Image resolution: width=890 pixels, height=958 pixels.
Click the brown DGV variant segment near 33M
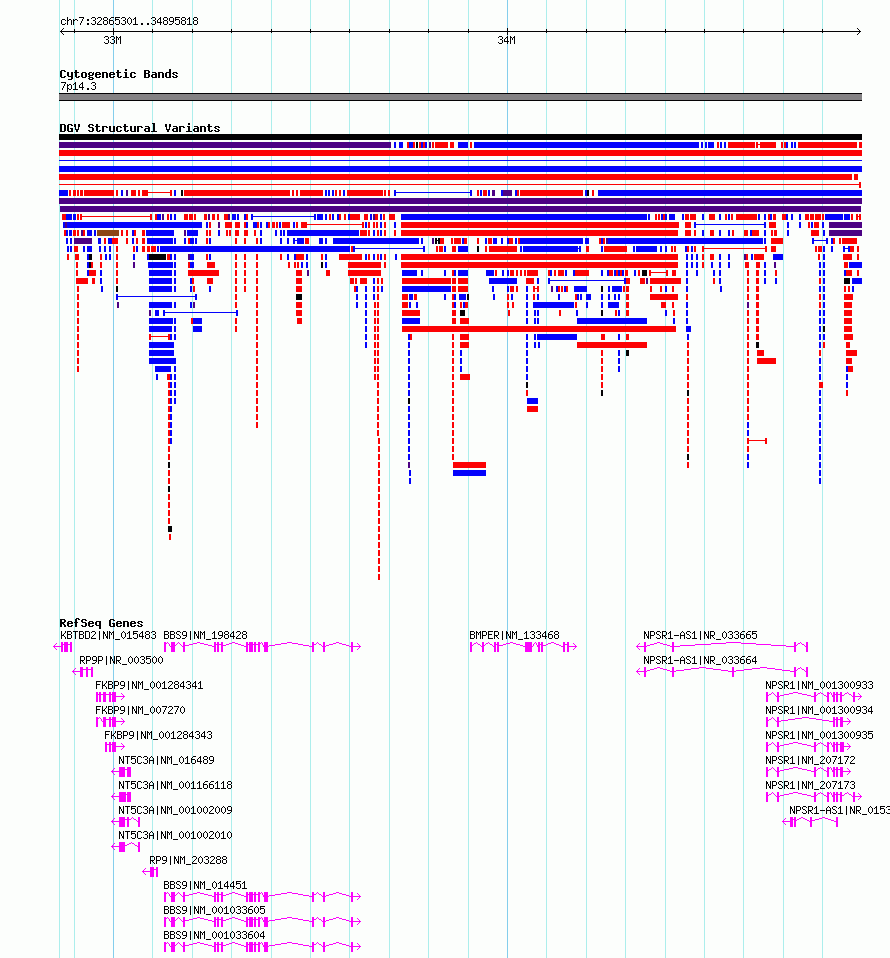(108, 233)
